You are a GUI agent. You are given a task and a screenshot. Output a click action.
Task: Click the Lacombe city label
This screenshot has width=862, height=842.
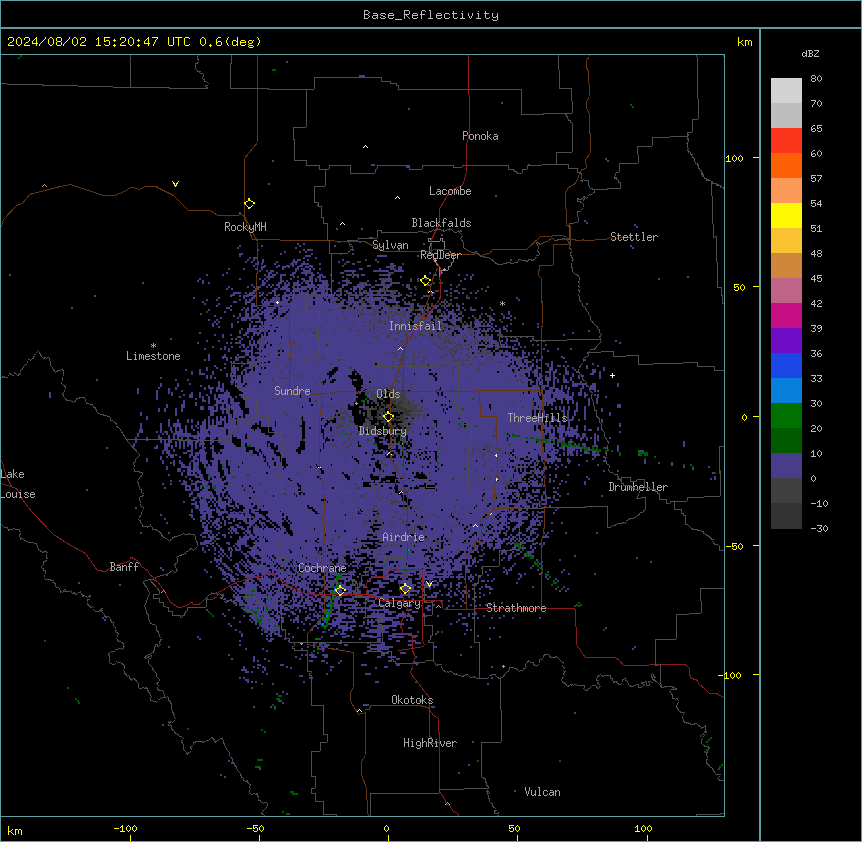click(x=450, y=191)
